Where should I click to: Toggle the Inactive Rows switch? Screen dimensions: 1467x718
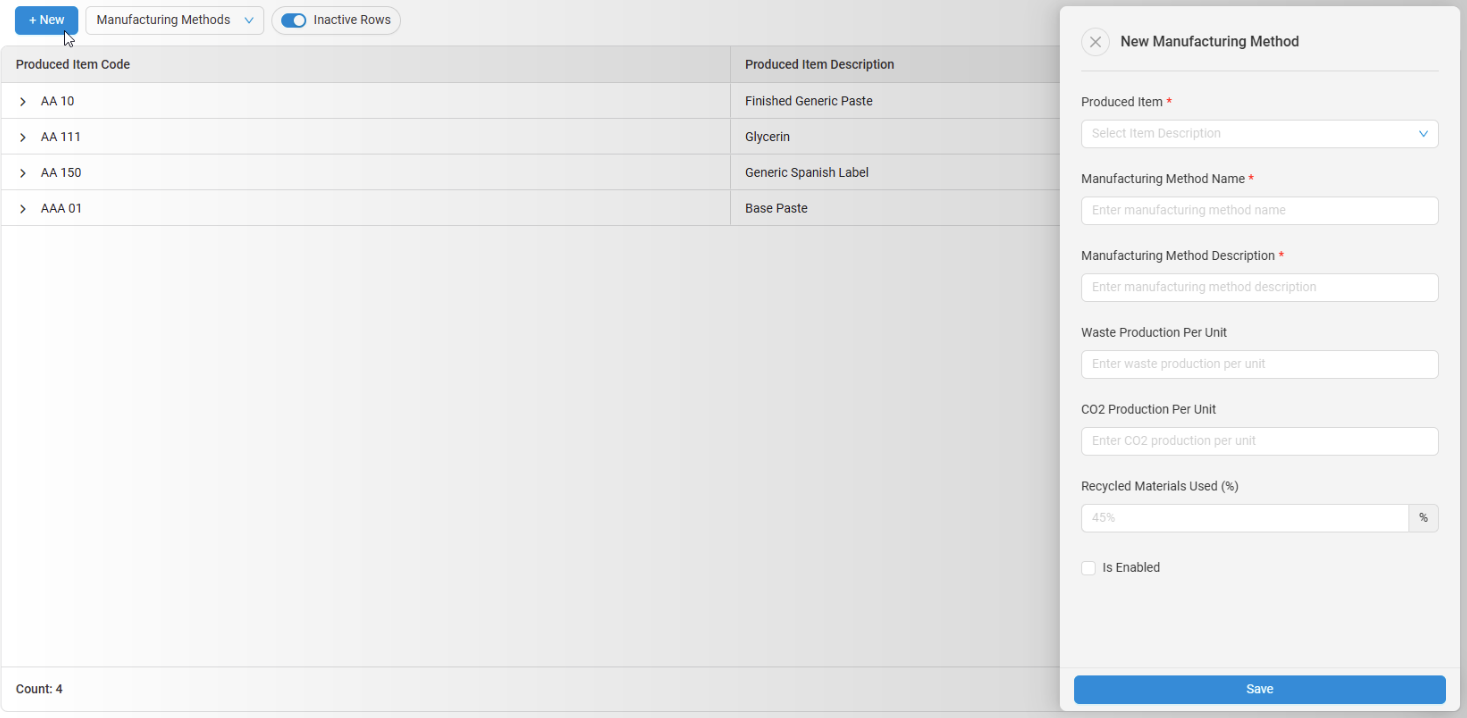[x=294, y=20]
